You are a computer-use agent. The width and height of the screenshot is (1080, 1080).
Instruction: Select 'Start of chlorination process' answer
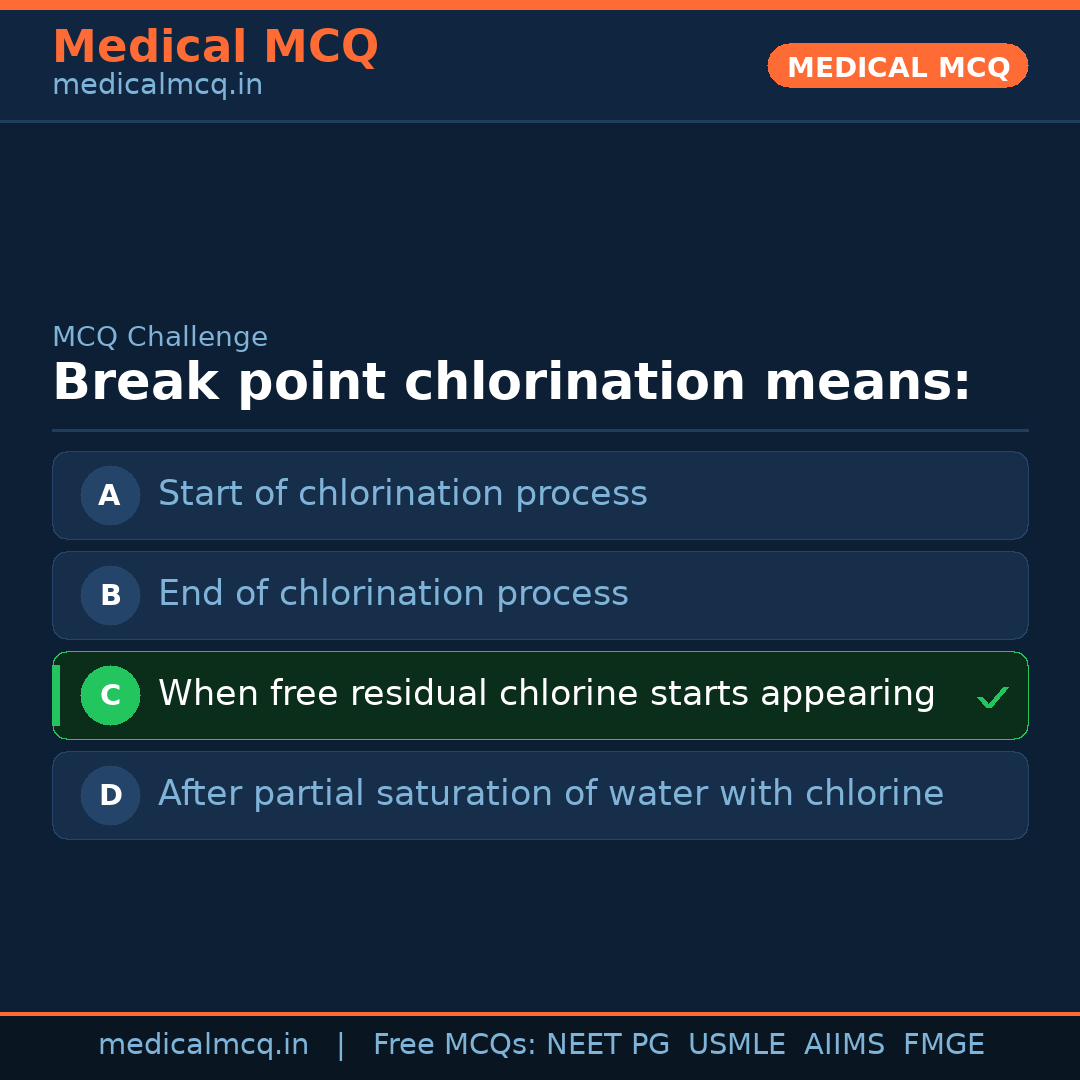click(x=402, y=494)
